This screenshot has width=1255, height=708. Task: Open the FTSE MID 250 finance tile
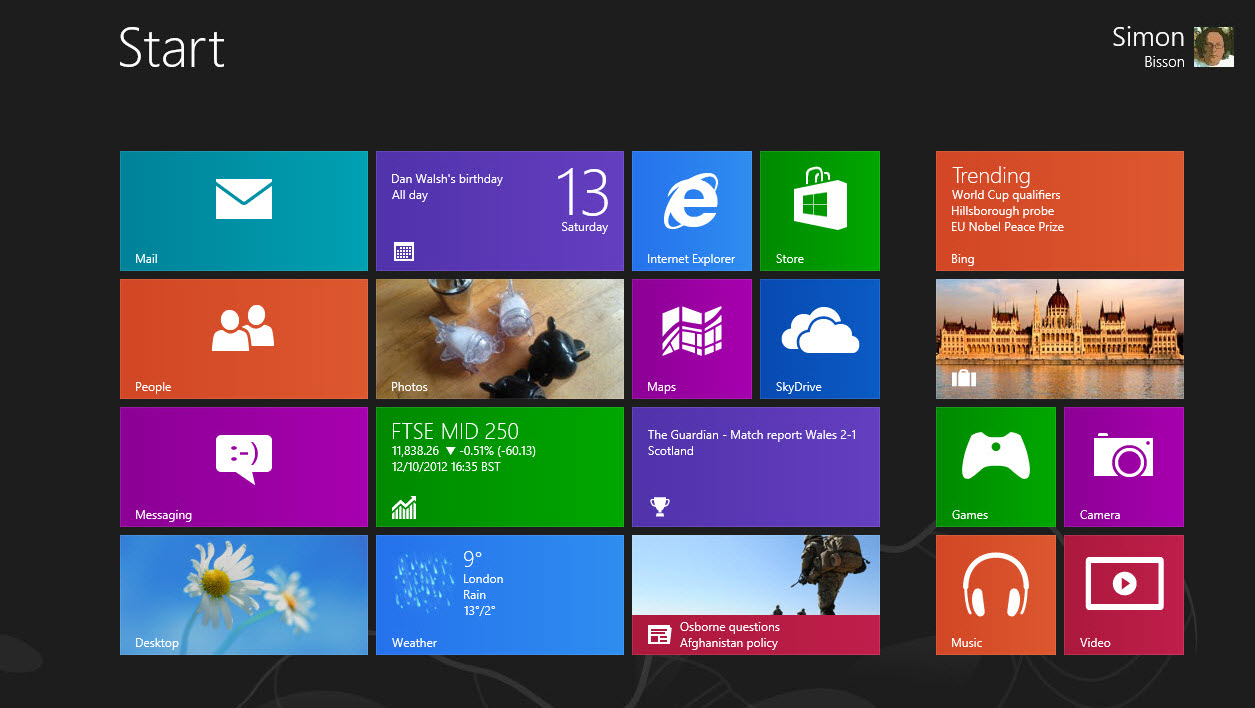(x=500, y=467)
